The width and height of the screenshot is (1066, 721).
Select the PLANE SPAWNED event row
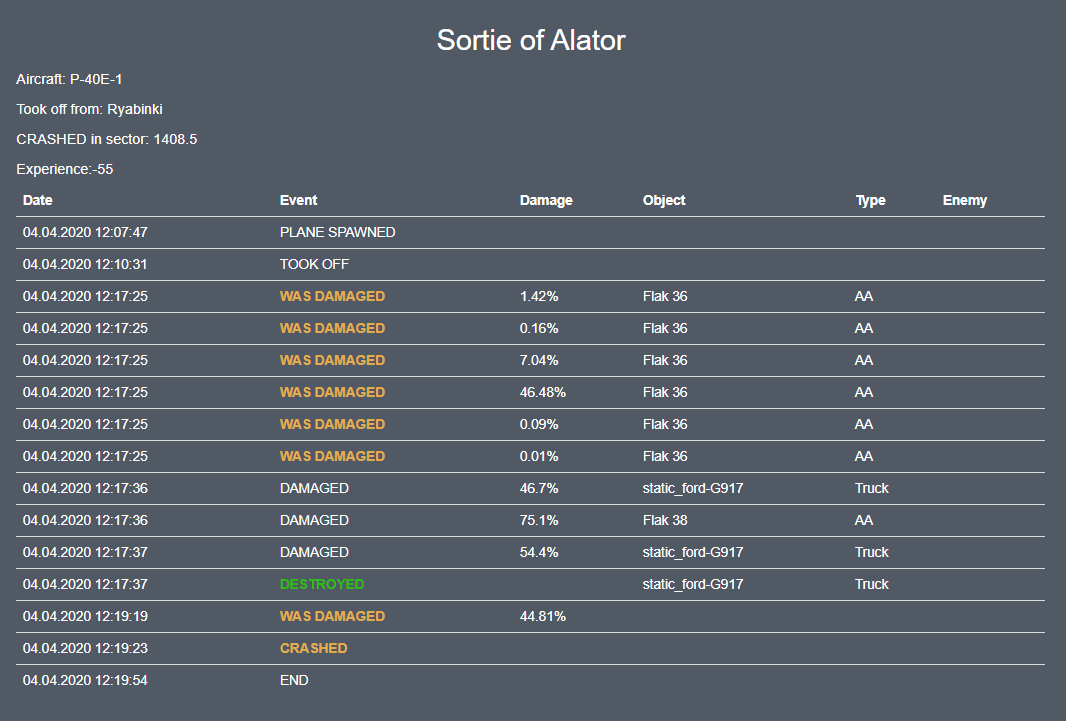pos(337,232)
